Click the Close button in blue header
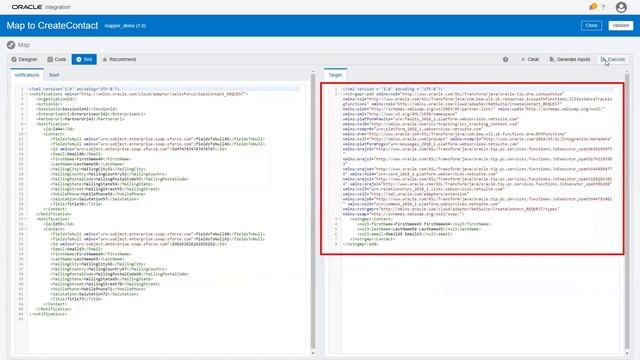 (x=591, y=25)
